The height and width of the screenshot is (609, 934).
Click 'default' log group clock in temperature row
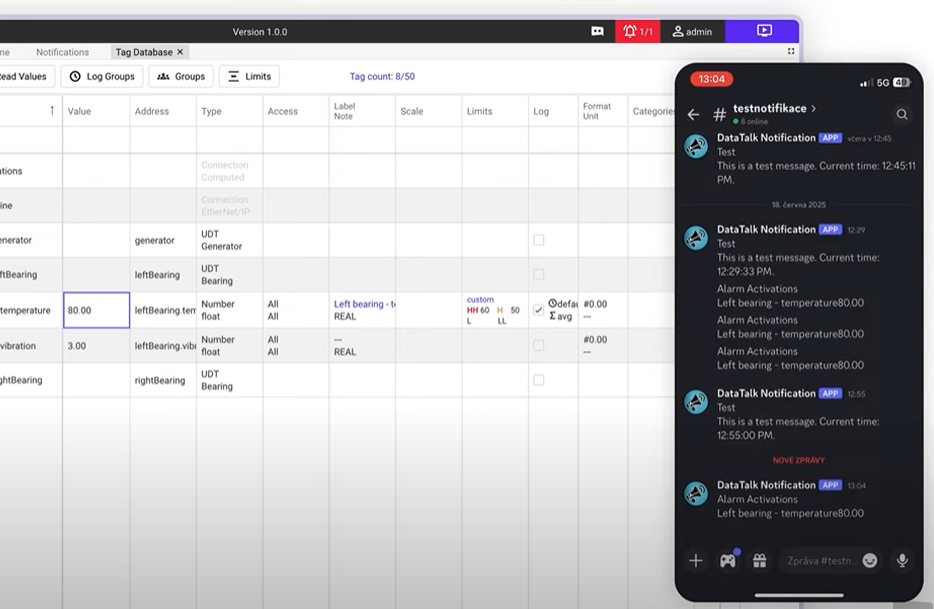tap(563, 303)
